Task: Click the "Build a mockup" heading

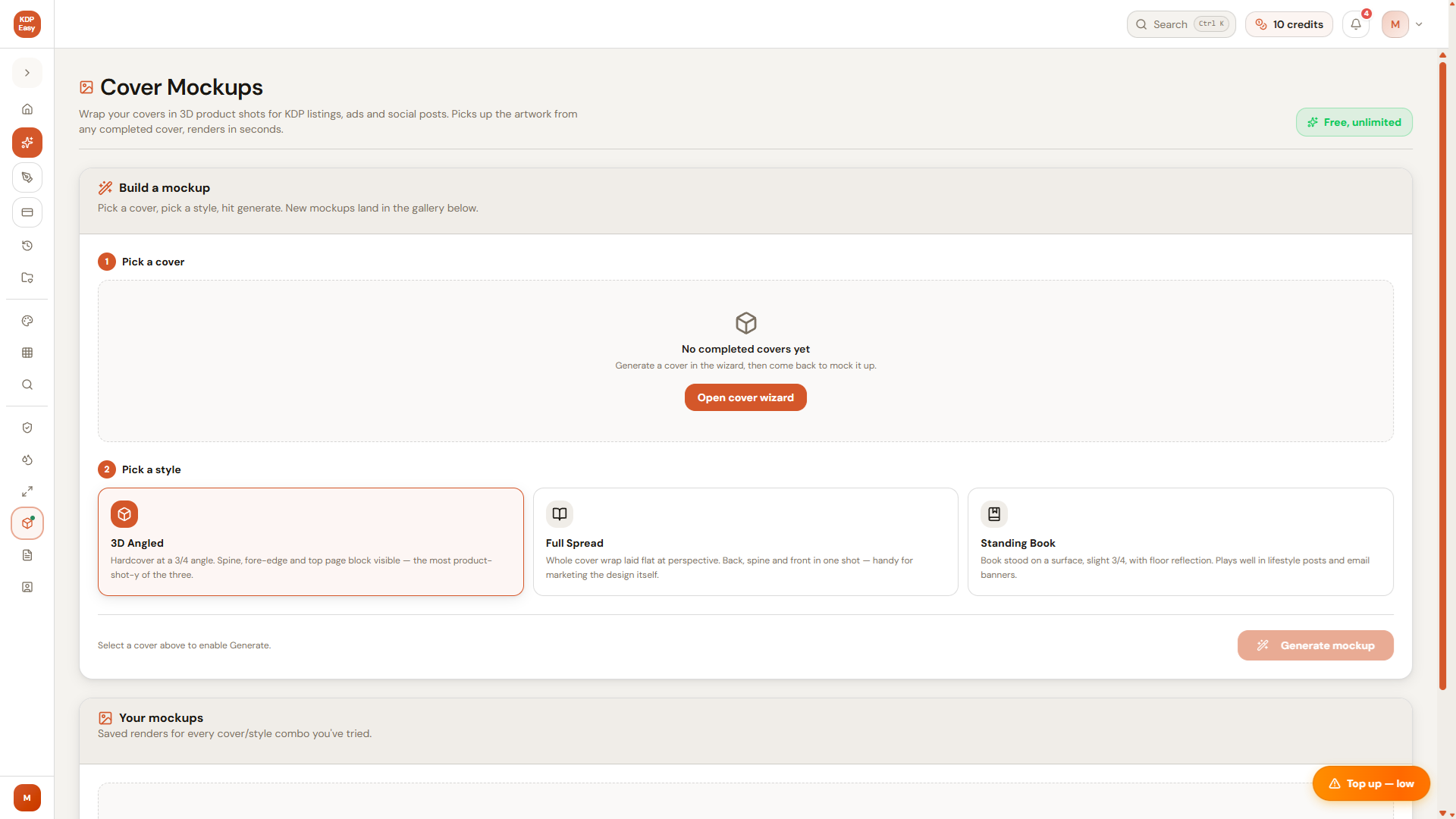Action: pyautogui.click(x=165, y=188)
